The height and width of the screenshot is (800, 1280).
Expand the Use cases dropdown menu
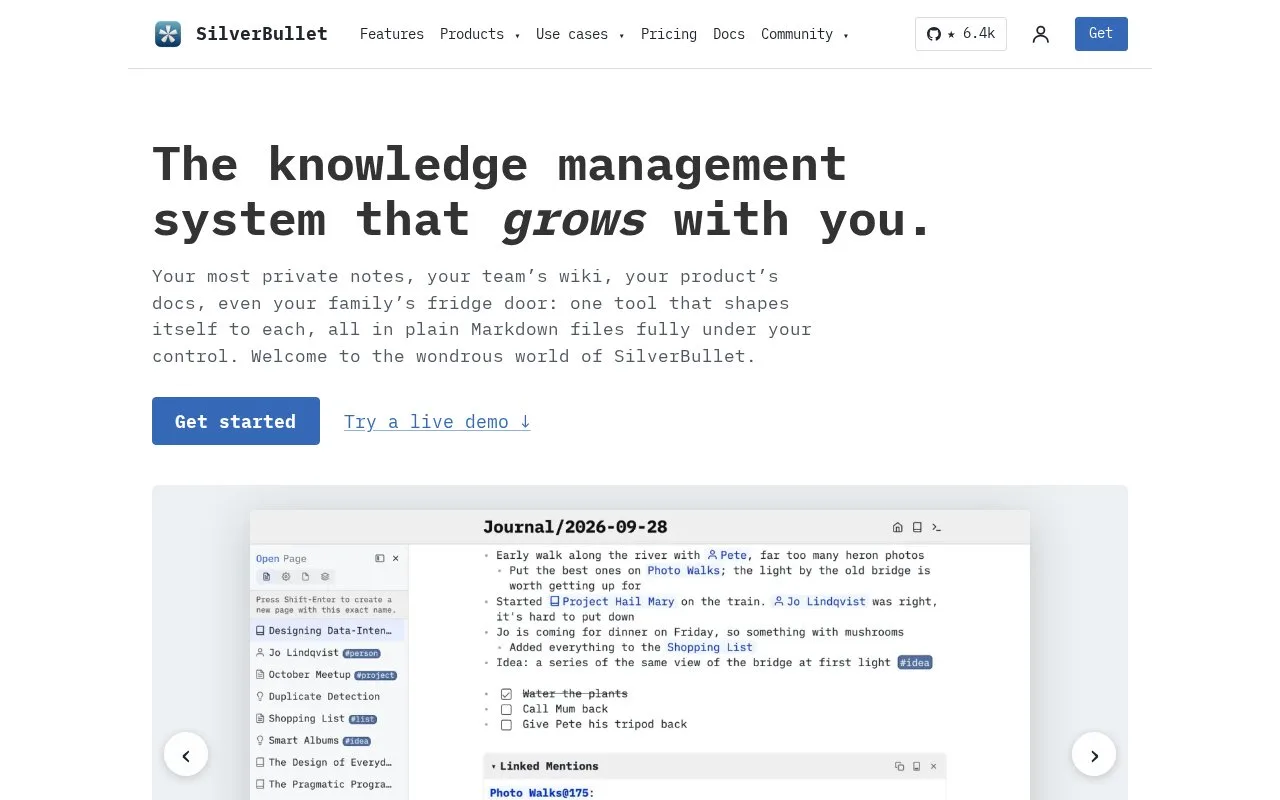[580, 34]
